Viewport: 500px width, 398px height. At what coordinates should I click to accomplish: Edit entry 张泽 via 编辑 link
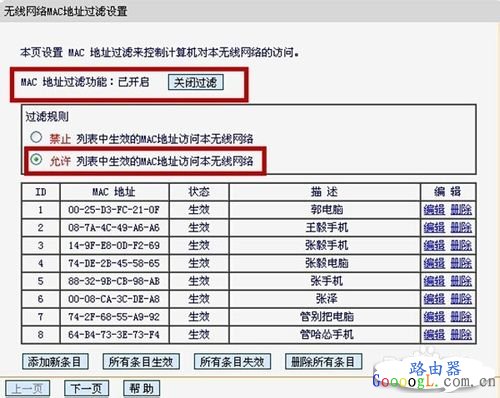point(434,299)
